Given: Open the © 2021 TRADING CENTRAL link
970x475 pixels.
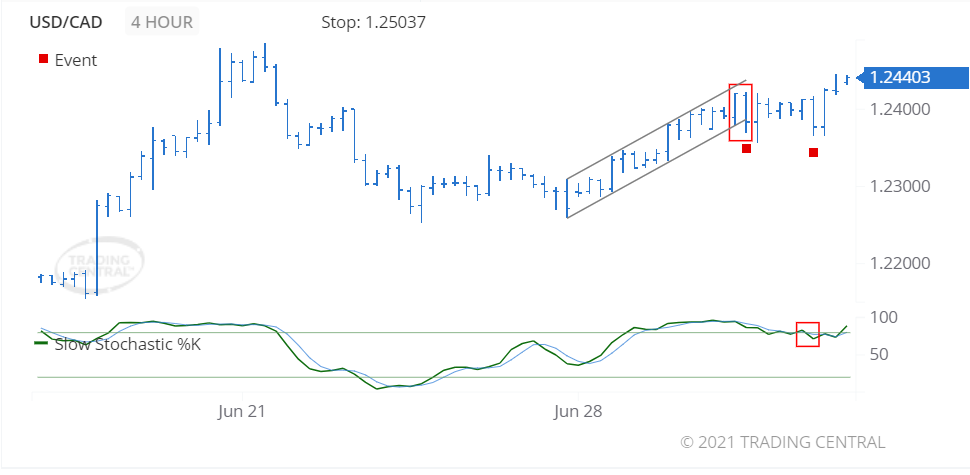Looking at the screenshot, I should (x=782, y=442).
